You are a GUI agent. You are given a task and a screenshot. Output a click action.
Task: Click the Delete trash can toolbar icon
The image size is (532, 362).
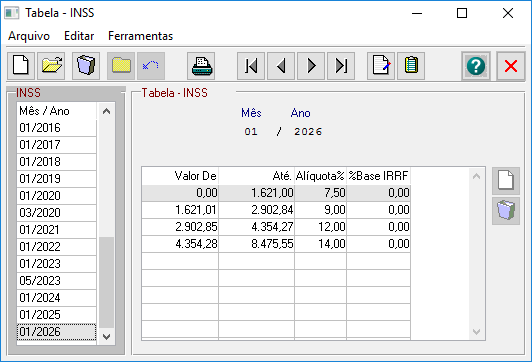[x=86, y=66]
